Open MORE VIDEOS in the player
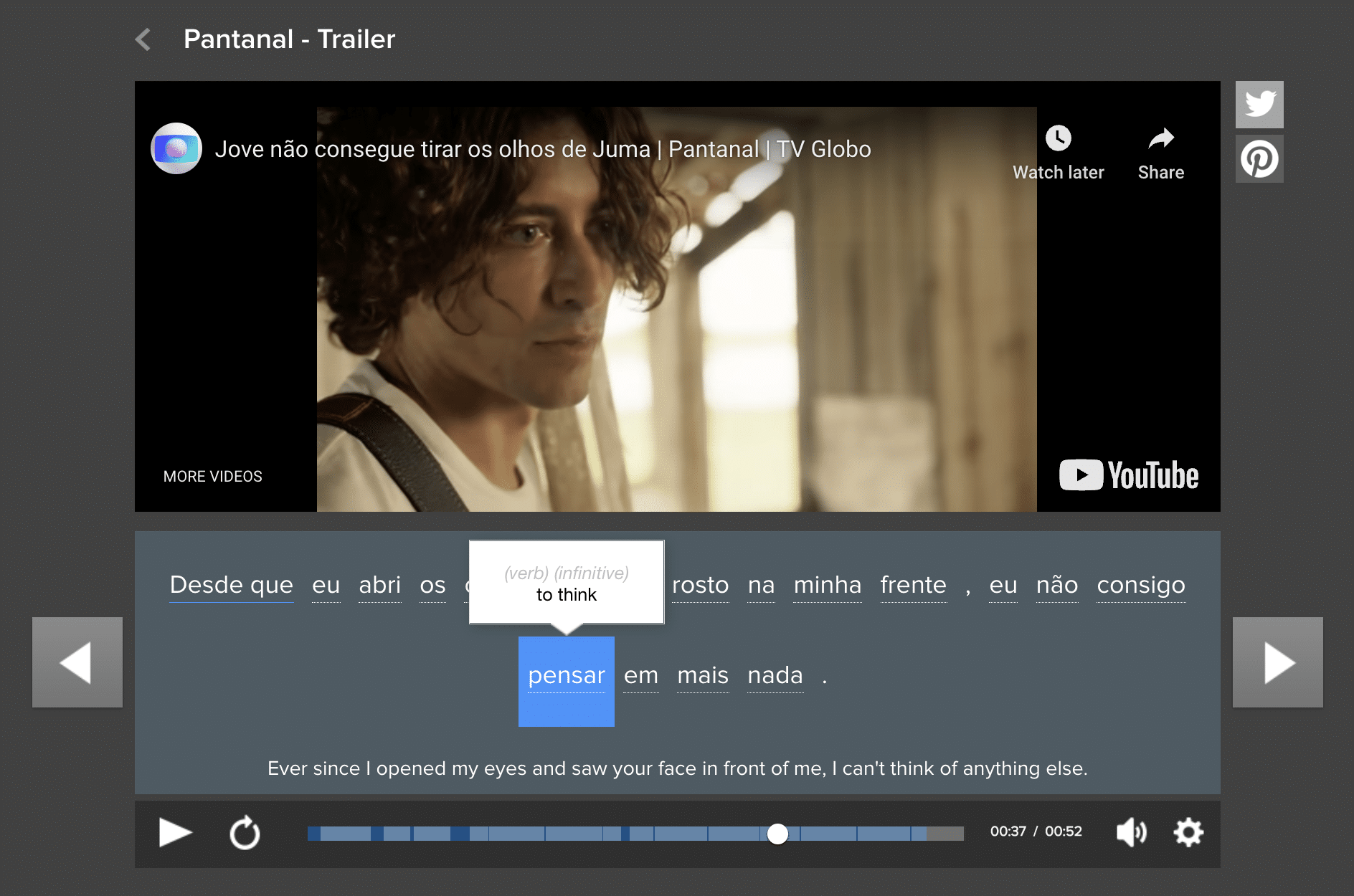 [212, 477]
